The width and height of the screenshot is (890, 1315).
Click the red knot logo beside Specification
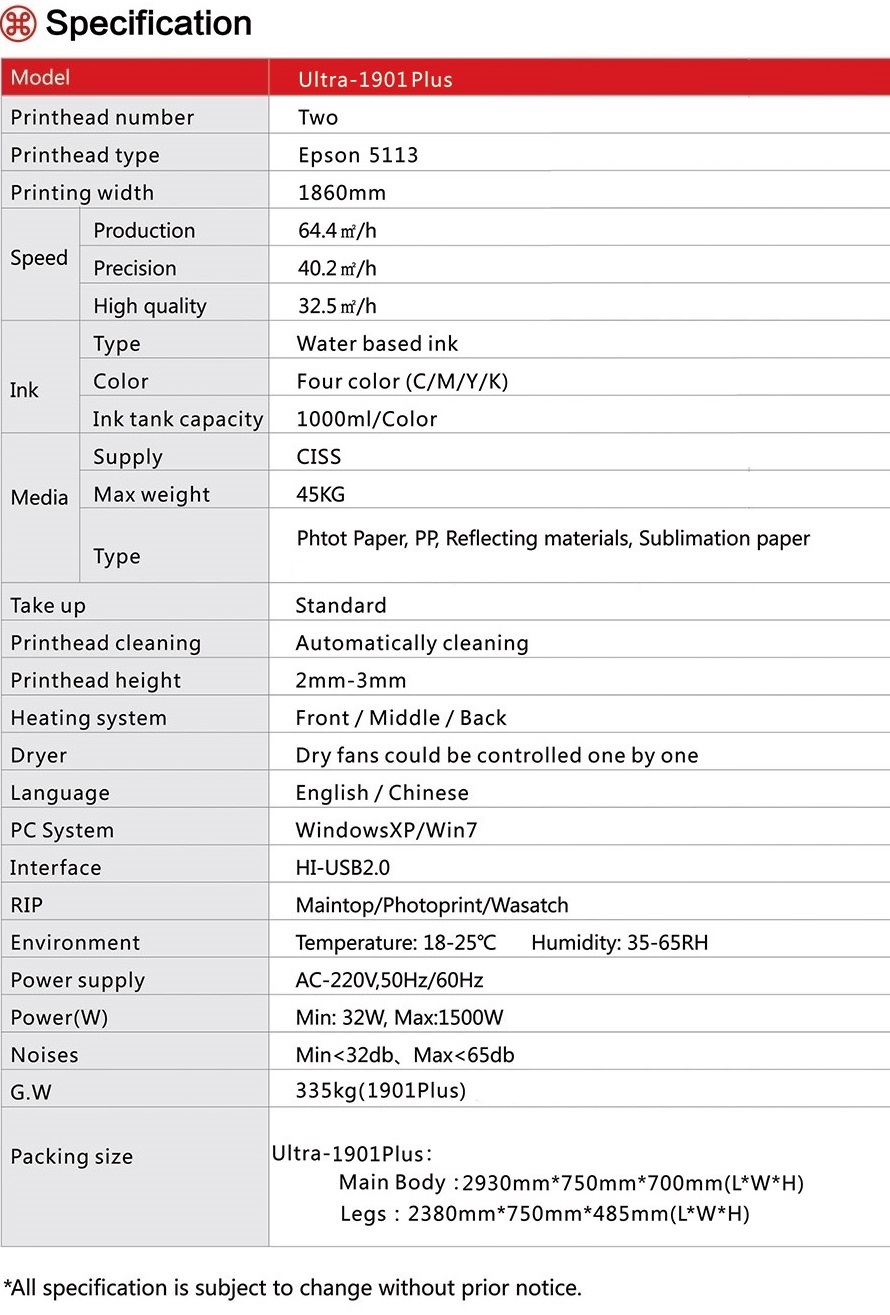18,23
